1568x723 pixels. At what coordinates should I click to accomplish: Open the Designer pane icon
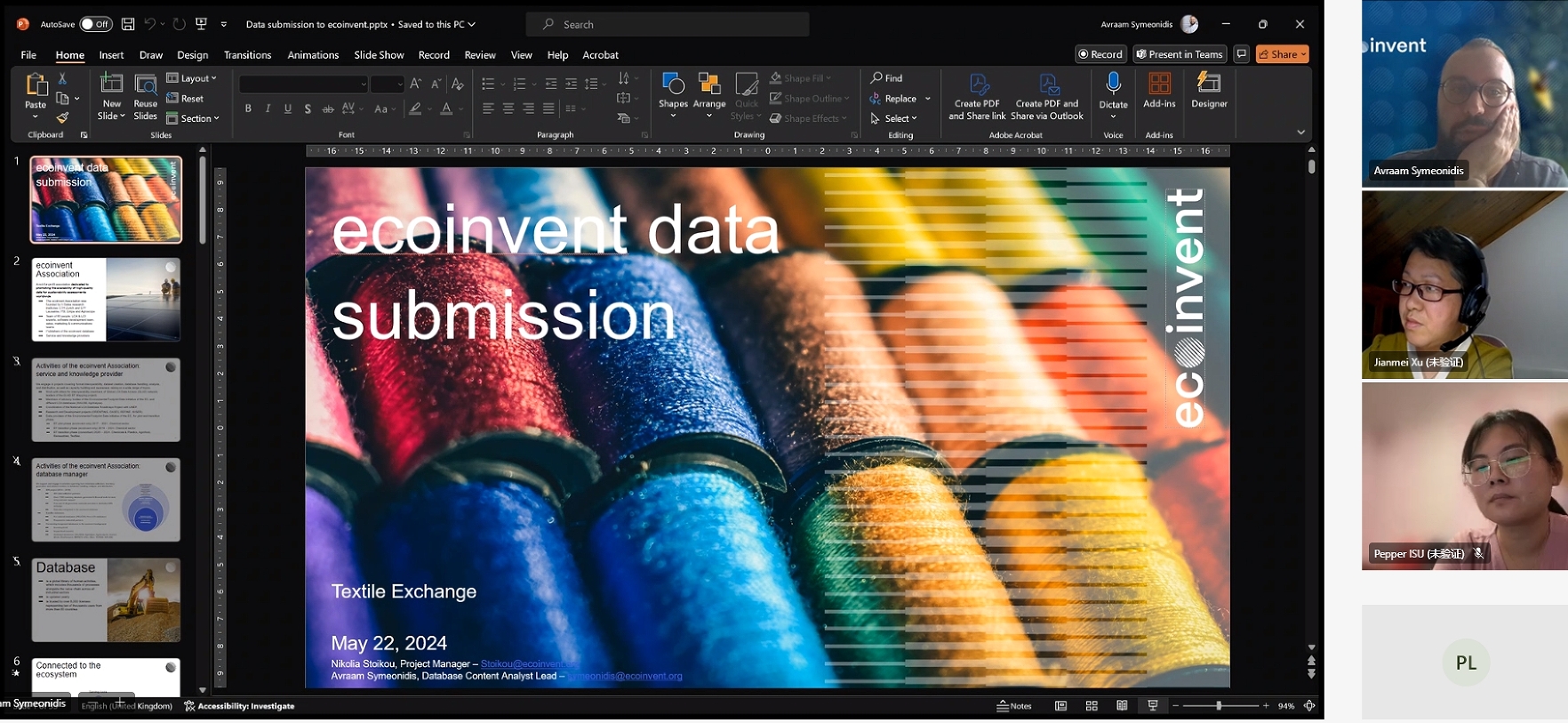[1209, 84]
